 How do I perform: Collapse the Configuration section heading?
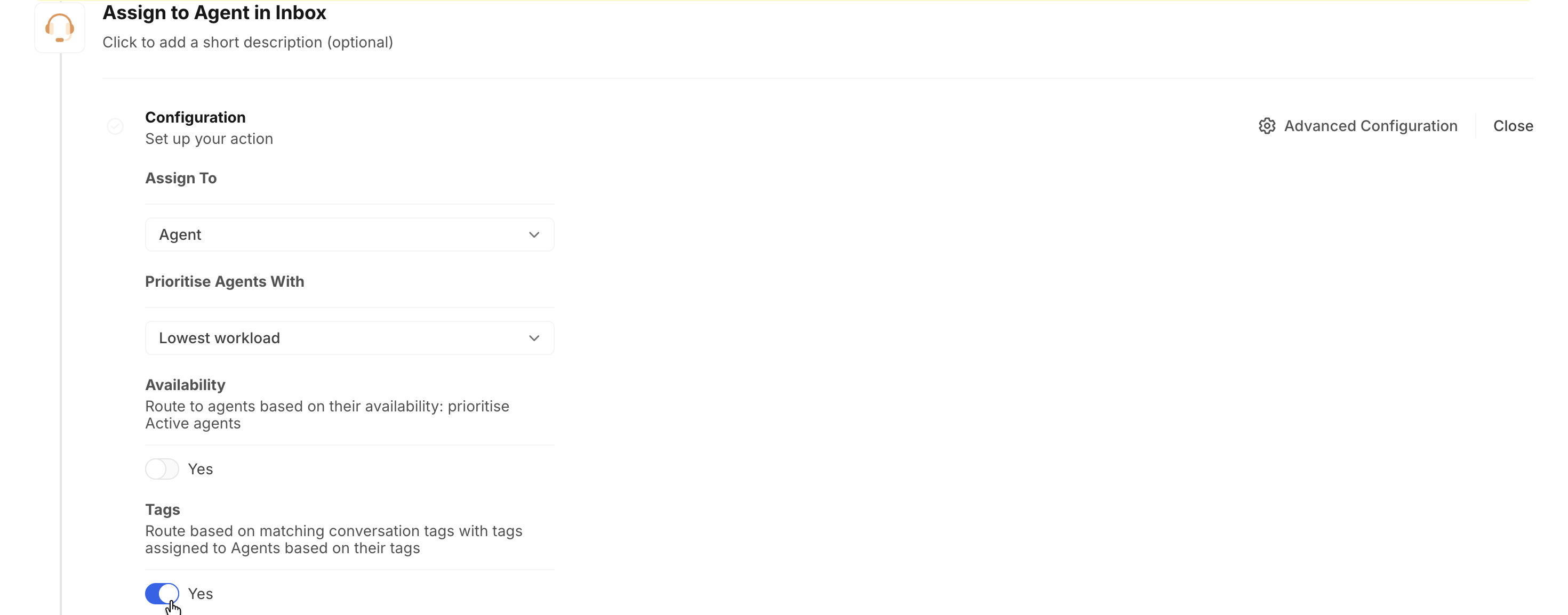[195, 117]
